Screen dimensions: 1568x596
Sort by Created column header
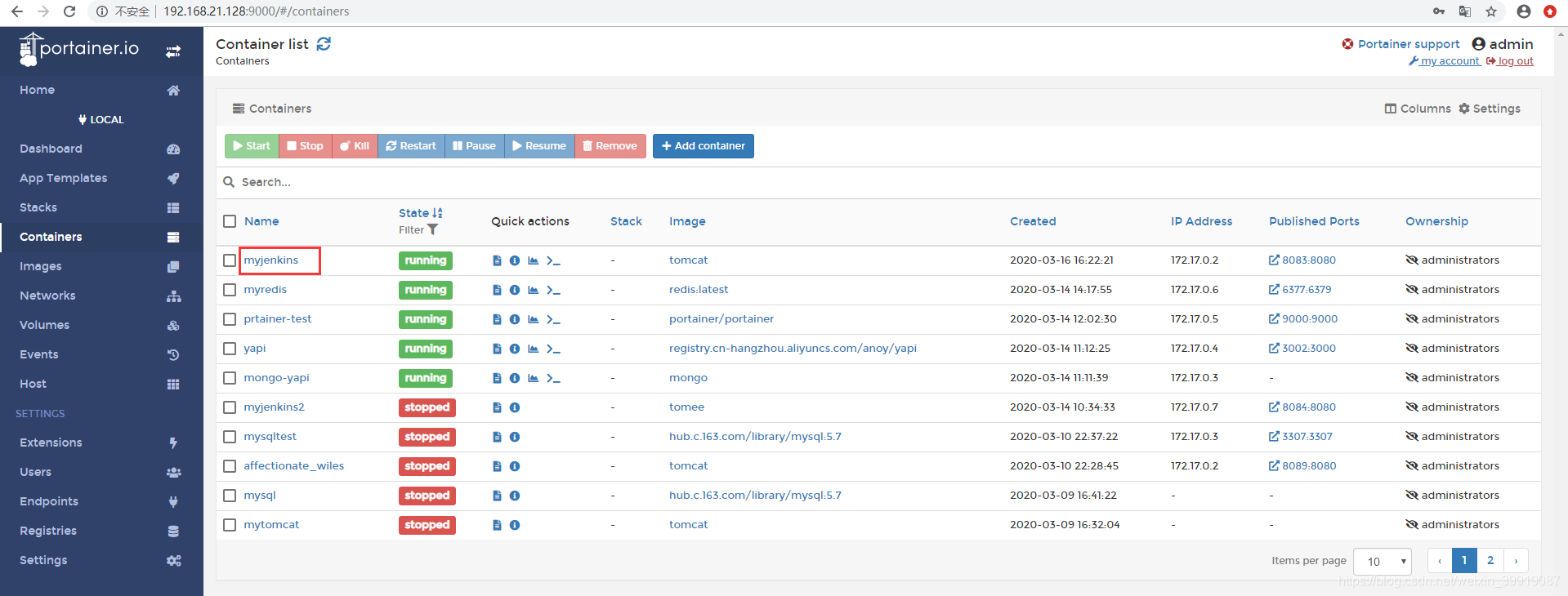click(1033, 221)
